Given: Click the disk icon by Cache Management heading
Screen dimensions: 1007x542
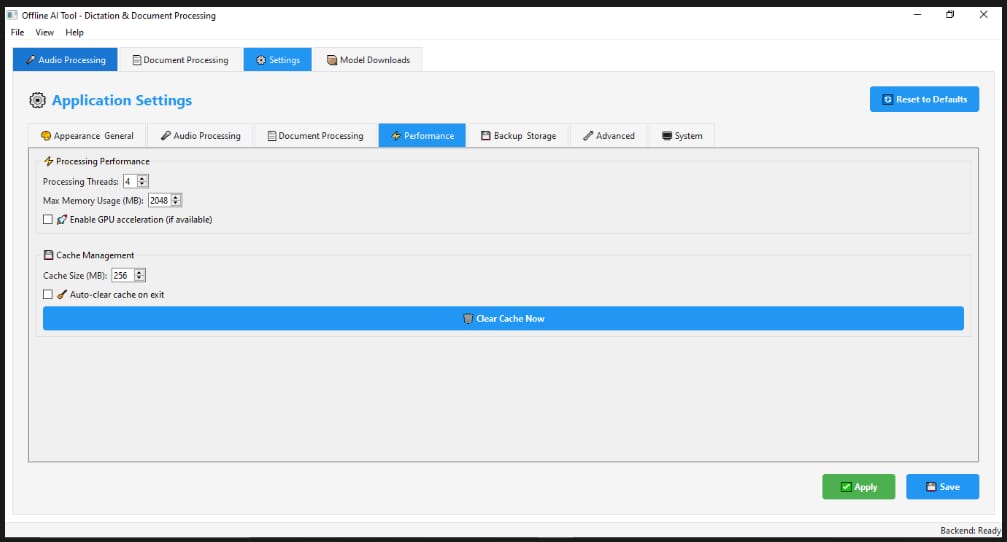Looking at the screenshot, I should tap(48, 255).
